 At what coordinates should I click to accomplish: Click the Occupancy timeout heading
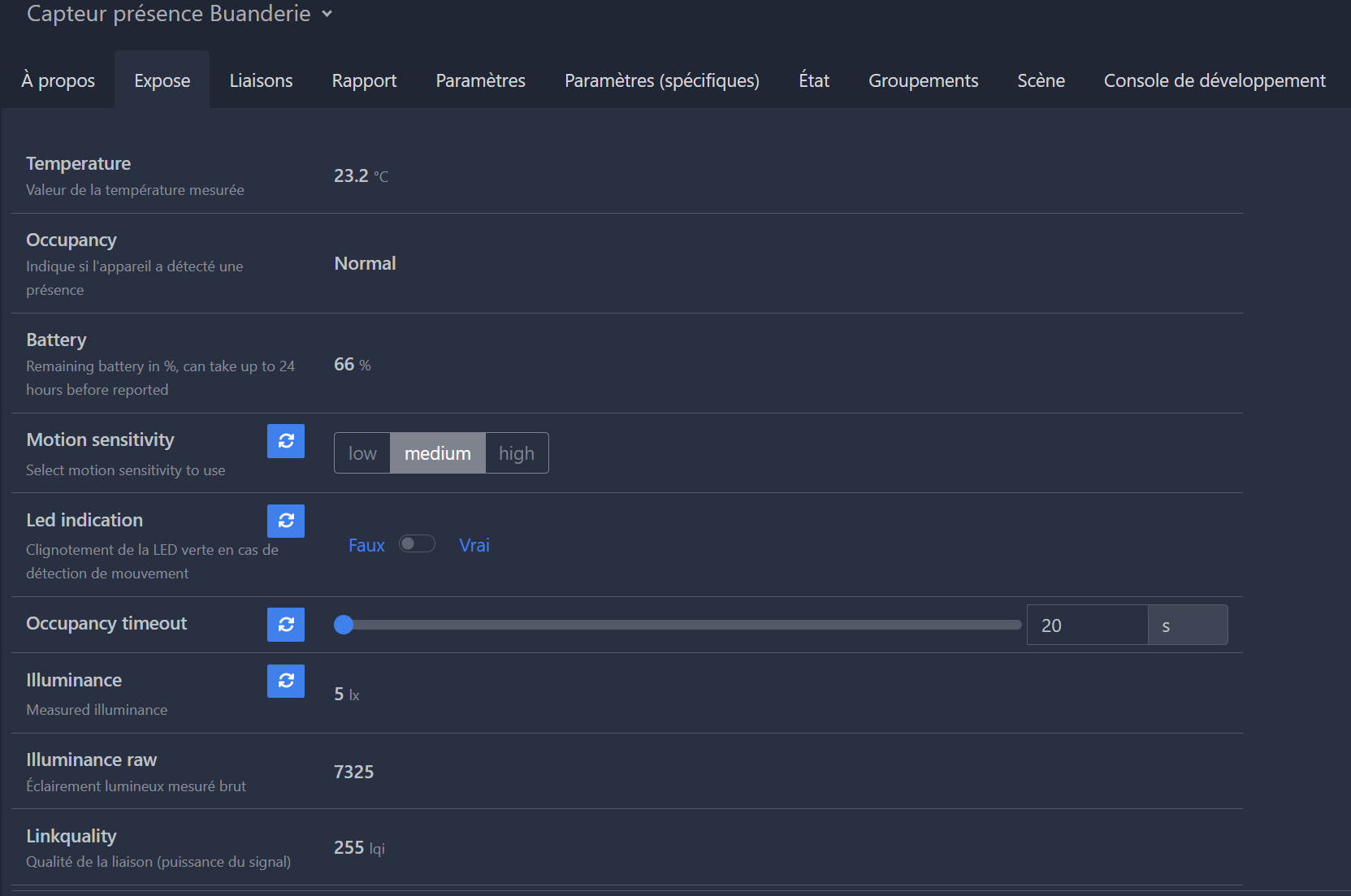point(106,623)
